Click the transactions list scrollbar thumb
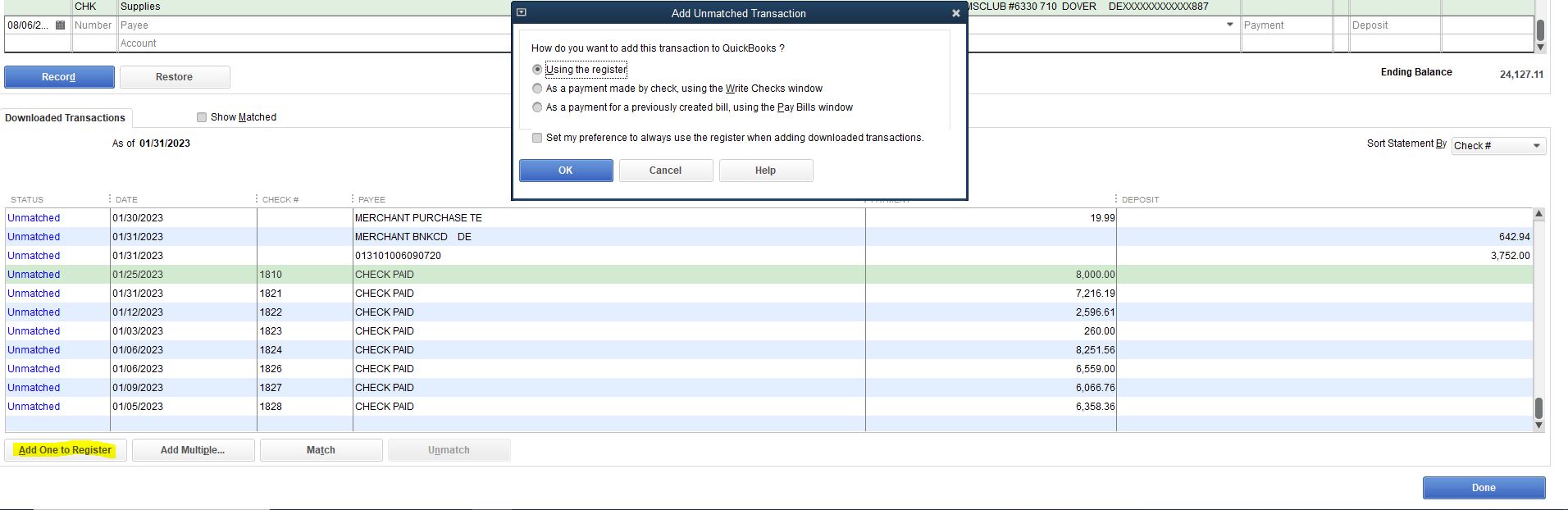 click(x=1538, y=408)
